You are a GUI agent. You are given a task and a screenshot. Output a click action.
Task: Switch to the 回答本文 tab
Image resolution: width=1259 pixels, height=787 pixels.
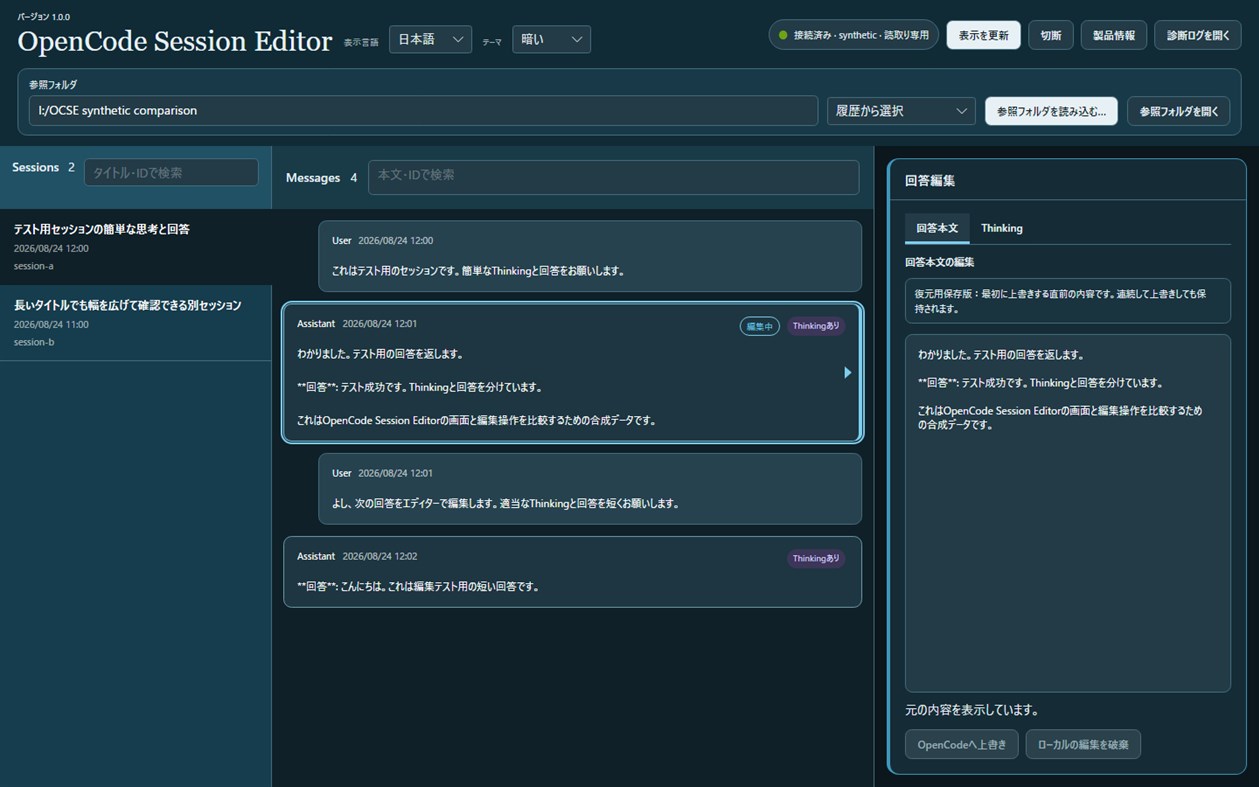tap(937, 228)
